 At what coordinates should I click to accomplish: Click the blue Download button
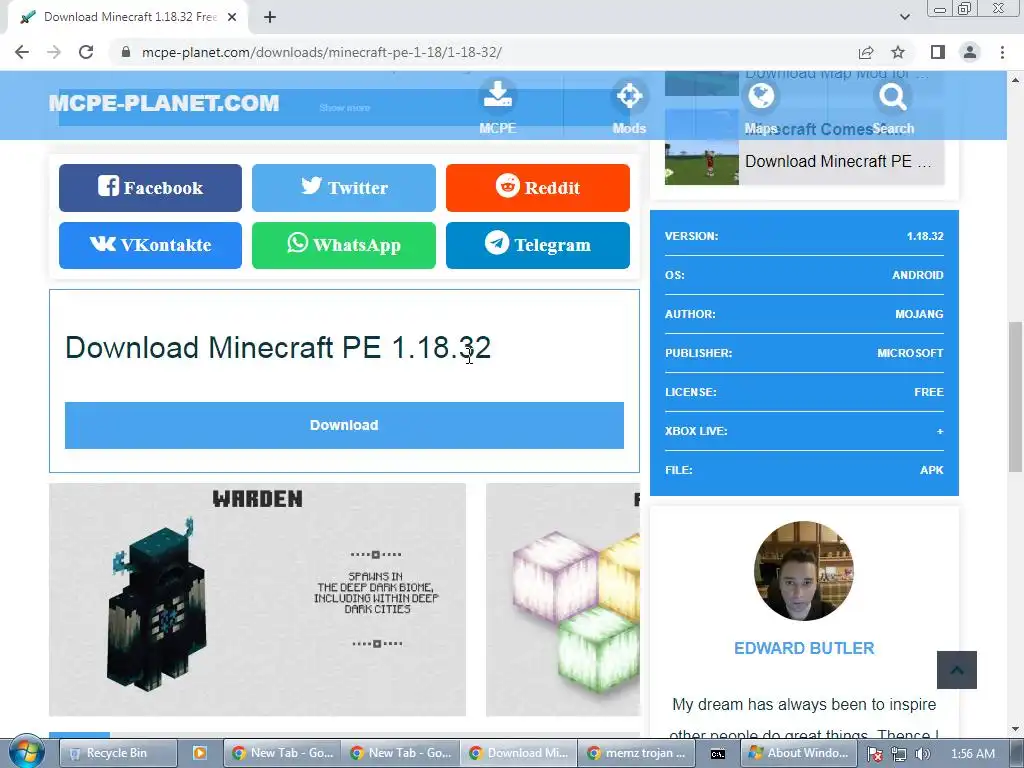pyautogui.click(x=344, y=425)
